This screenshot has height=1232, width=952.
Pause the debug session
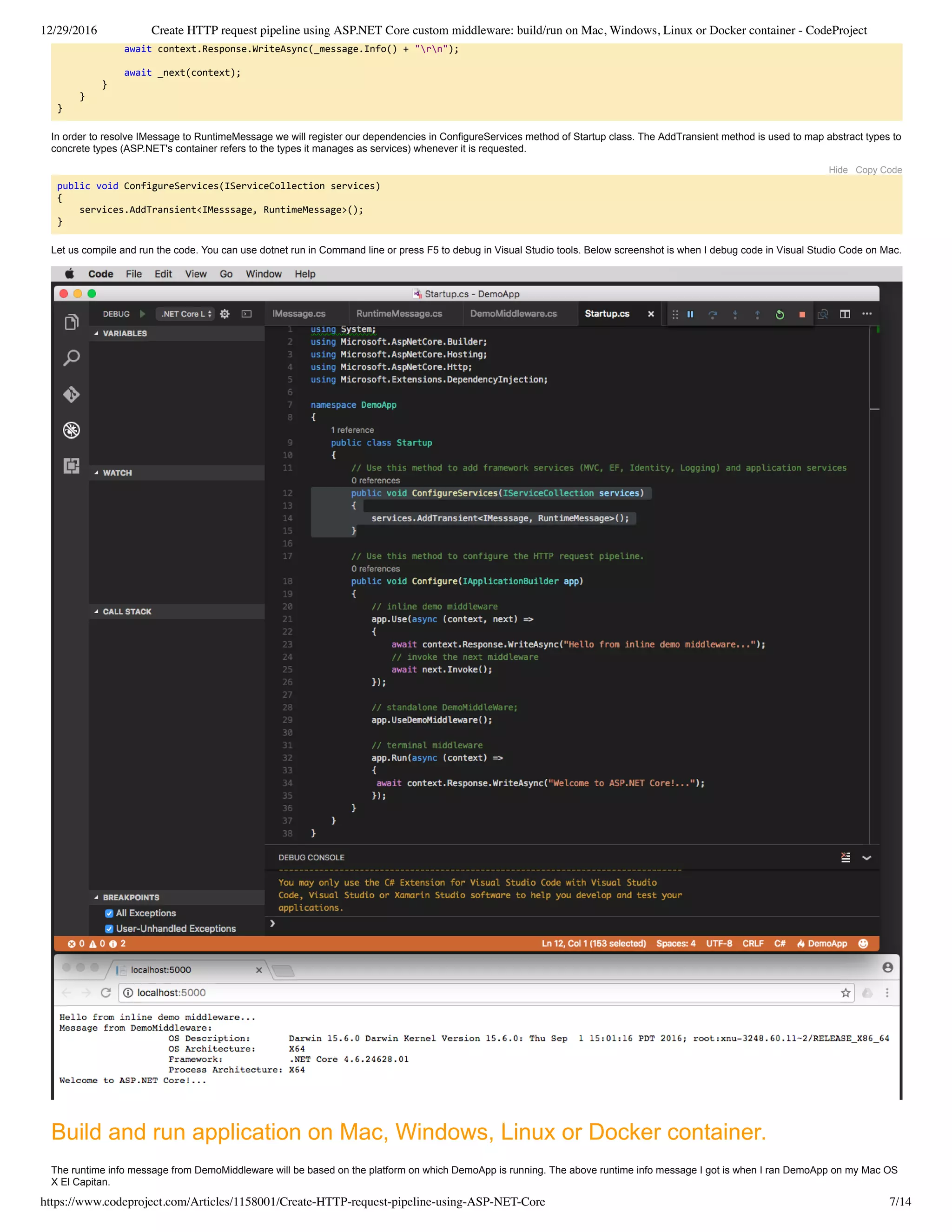point(690,314)
